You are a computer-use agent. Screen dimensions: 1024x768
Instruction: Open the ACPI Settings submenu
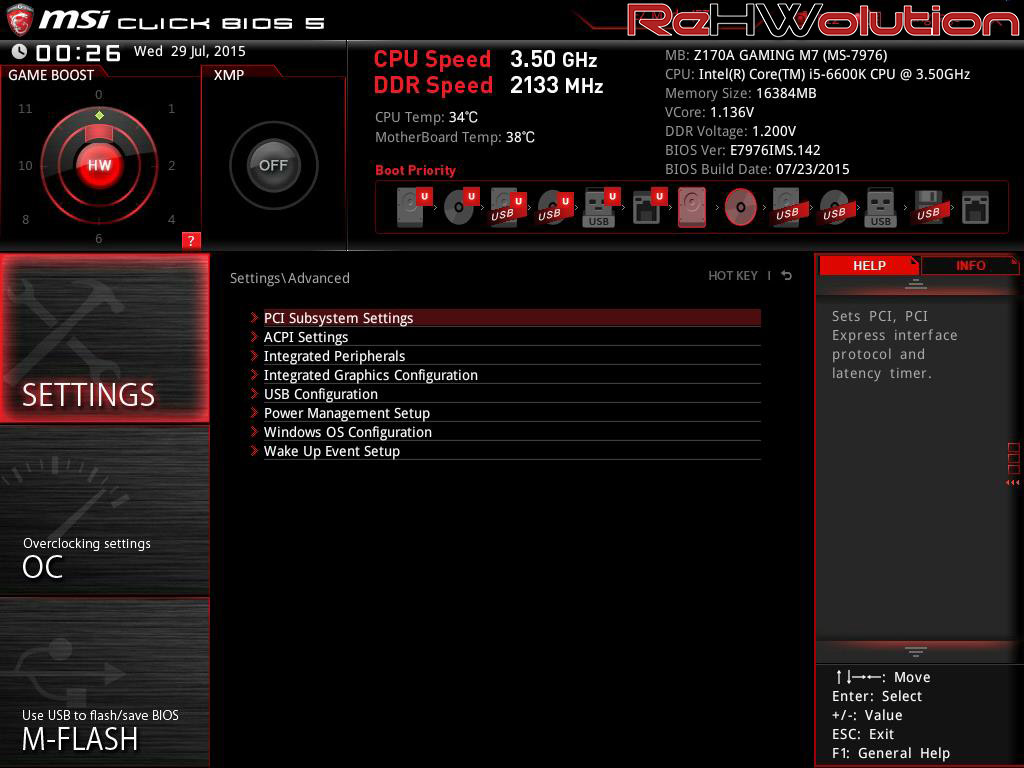[306, 337]
